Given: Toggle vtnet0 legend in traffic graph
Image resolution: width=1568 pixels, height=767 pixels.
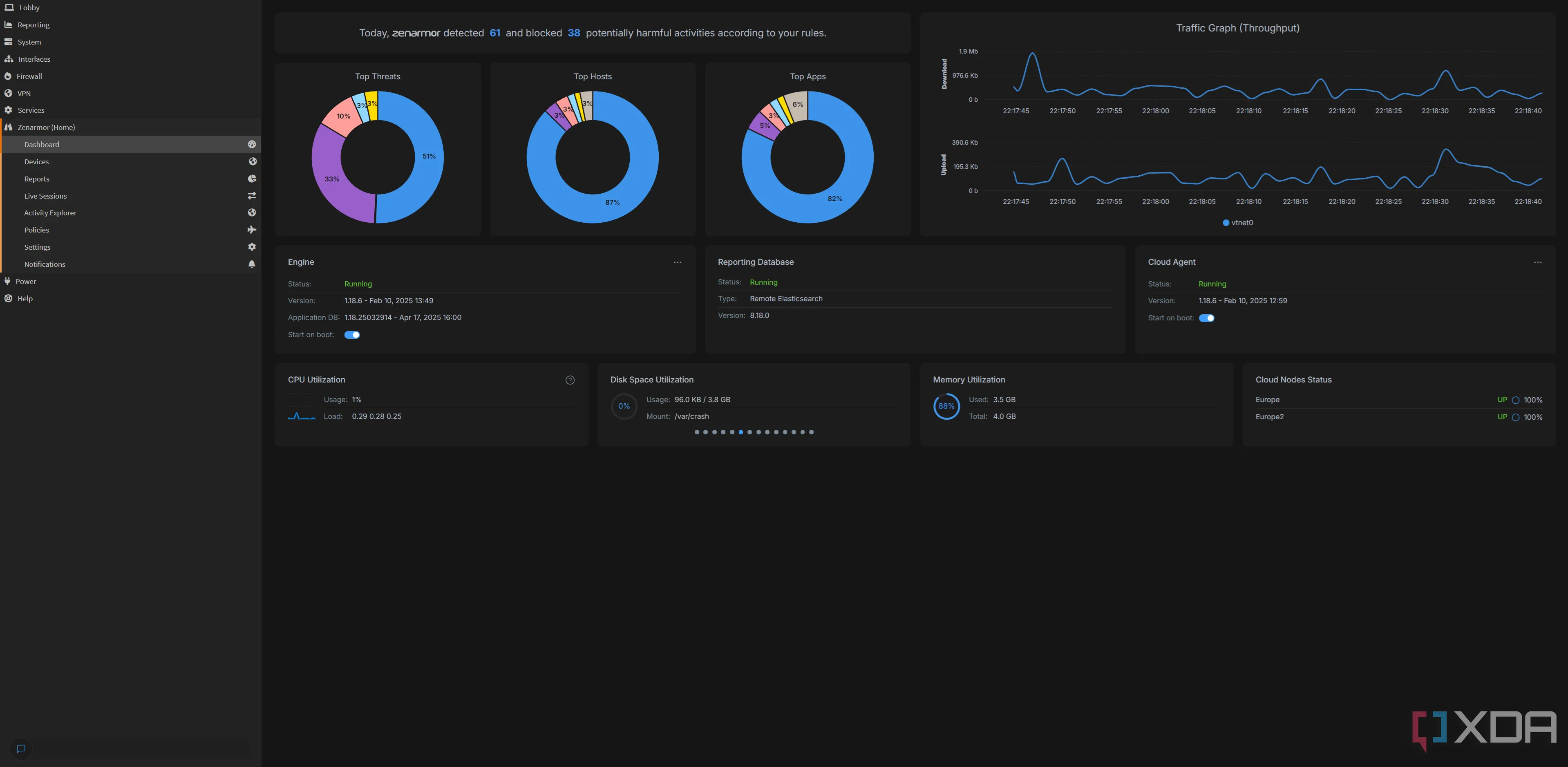Looking at the screenshot, I should 1237,223.
